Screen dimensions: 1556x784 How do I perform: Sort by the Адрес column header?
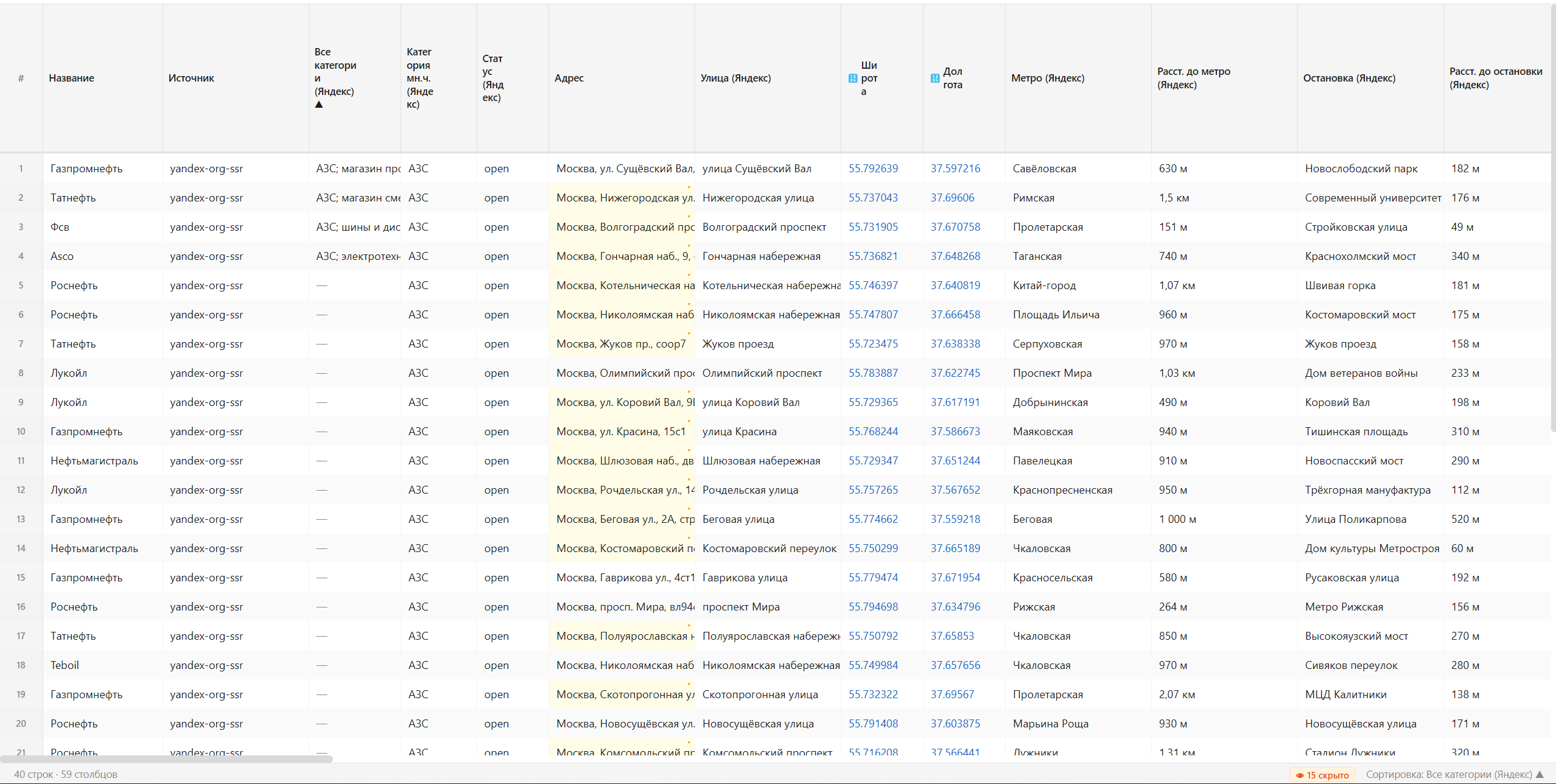tap(622, 78)
